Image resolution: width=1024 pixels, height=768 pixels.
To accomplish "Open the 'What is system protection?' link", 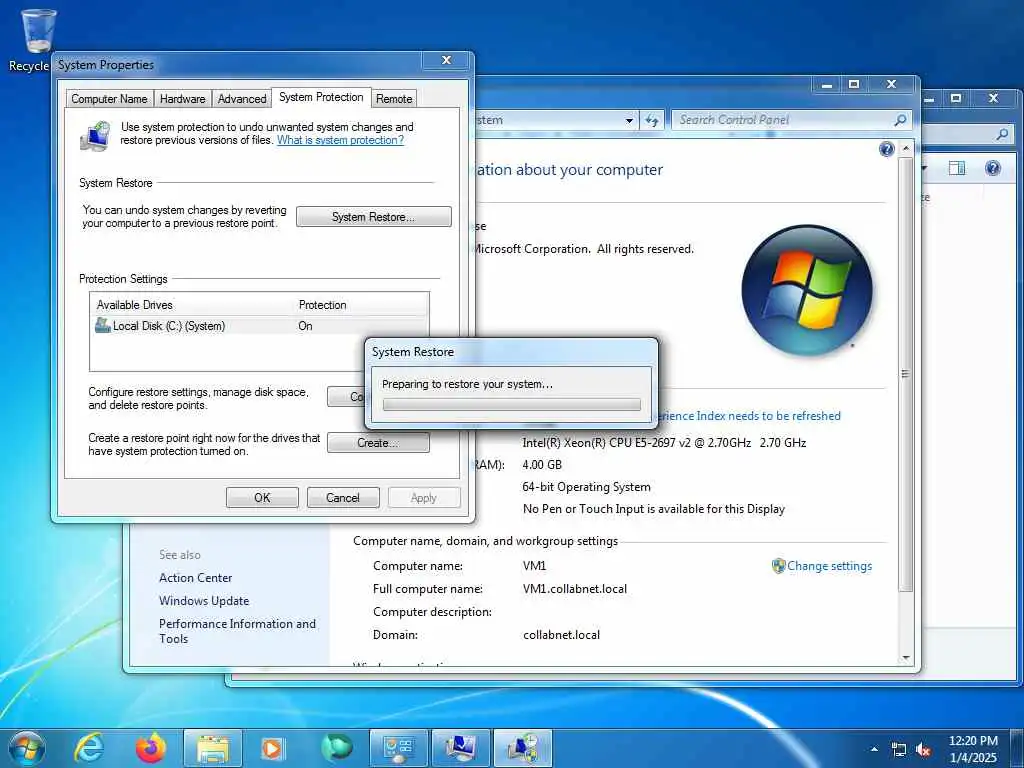I will (x=340, y=140).
